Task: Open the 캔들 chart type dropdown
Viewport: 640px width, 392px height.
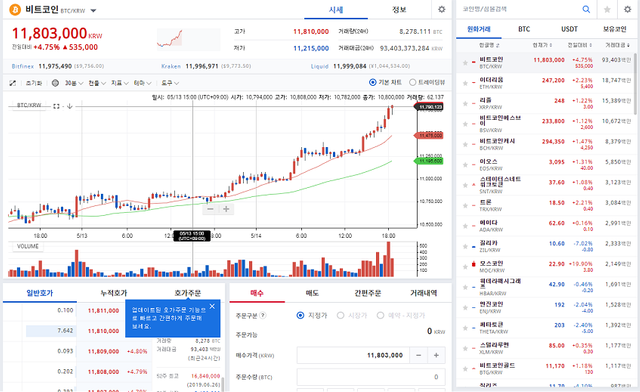Action: (x=97, y=83)
